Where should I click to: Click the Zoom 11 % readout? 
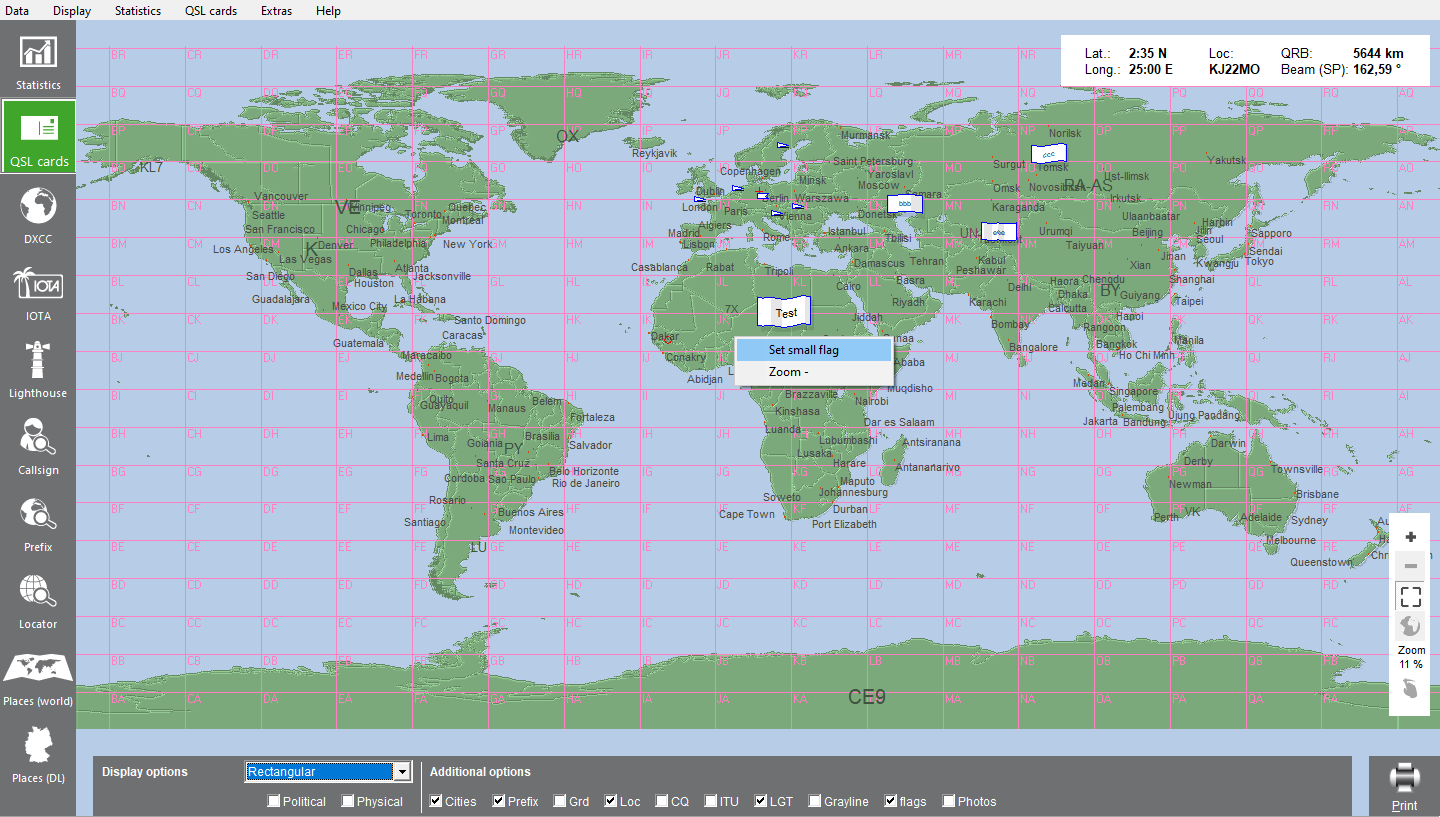pyautogui.click(x=1411, y=657)
